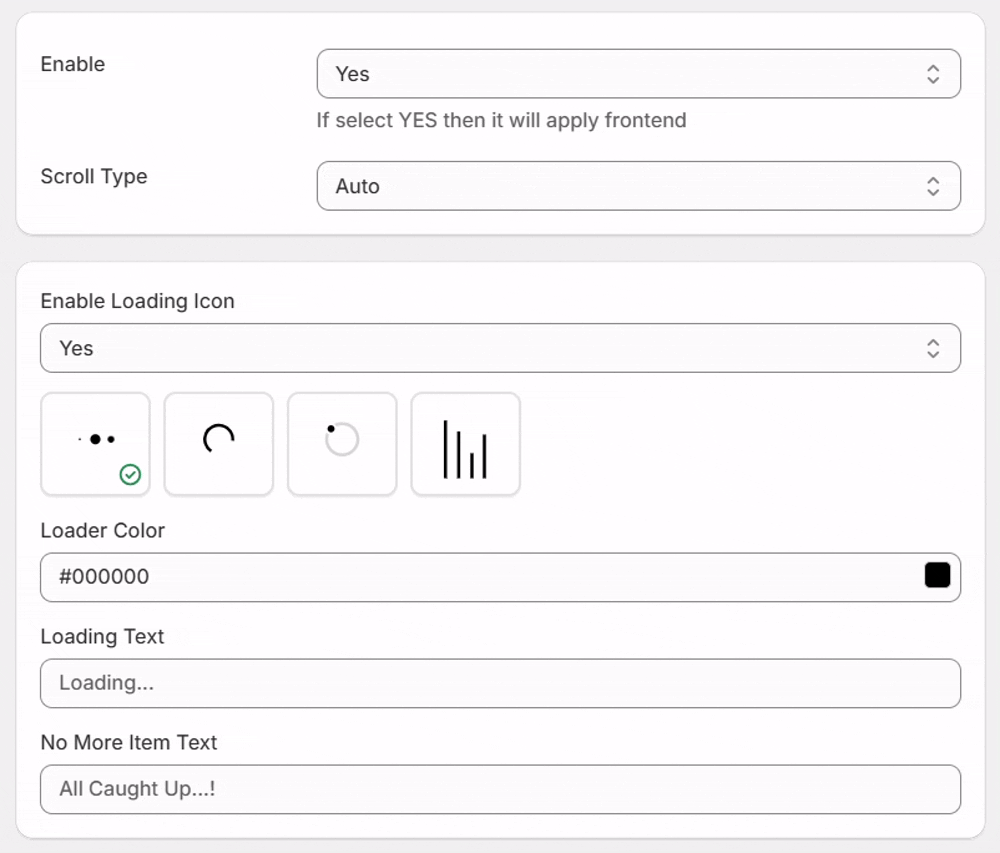
Task: Select the vertical bars loader icon
Action: [466, 444]
